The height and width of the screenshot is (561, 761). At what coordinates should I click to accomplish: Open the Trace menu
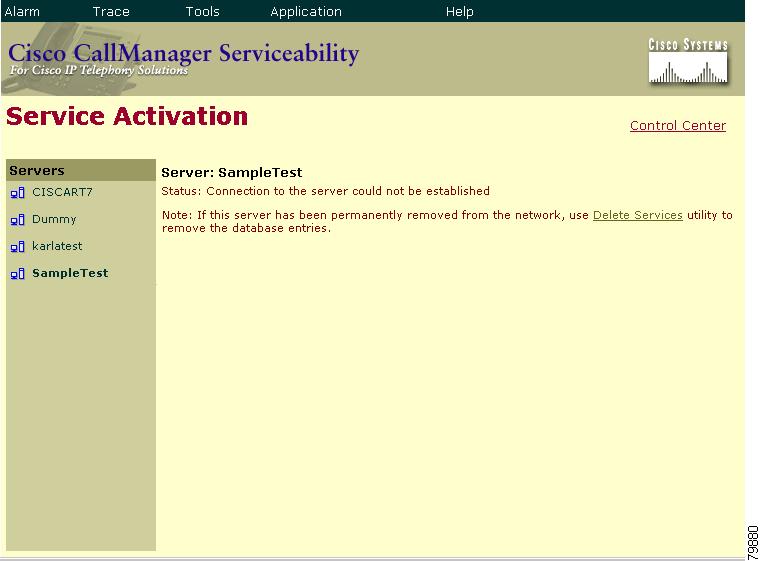(111, 11)
